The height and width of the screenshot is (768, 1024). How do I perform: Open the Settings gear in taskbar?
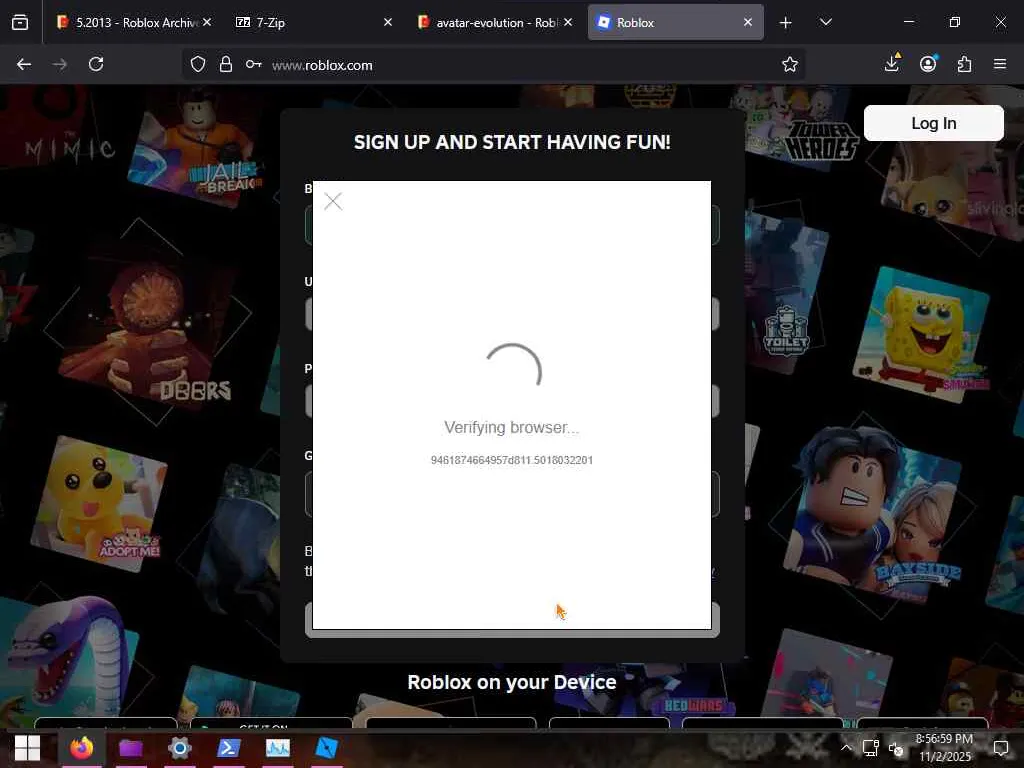click(180, 748)
